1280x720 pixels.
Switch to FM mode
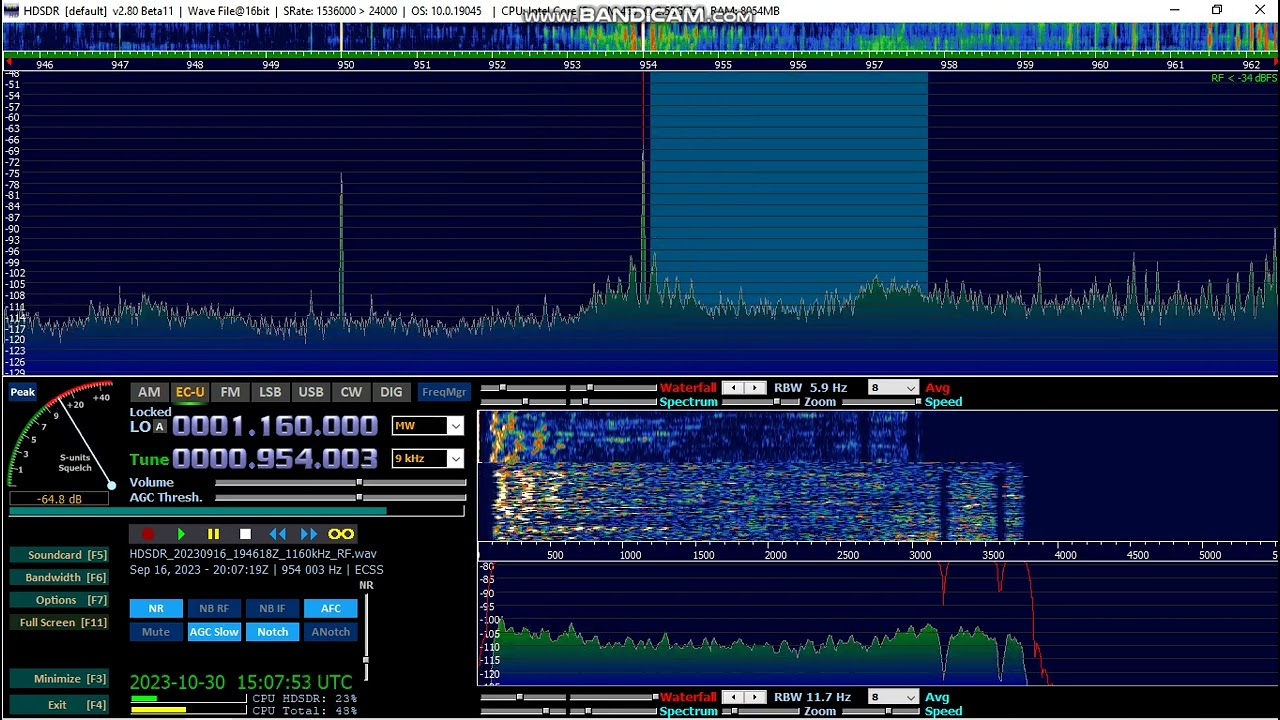pyautogui.click(x=230, y=392)
